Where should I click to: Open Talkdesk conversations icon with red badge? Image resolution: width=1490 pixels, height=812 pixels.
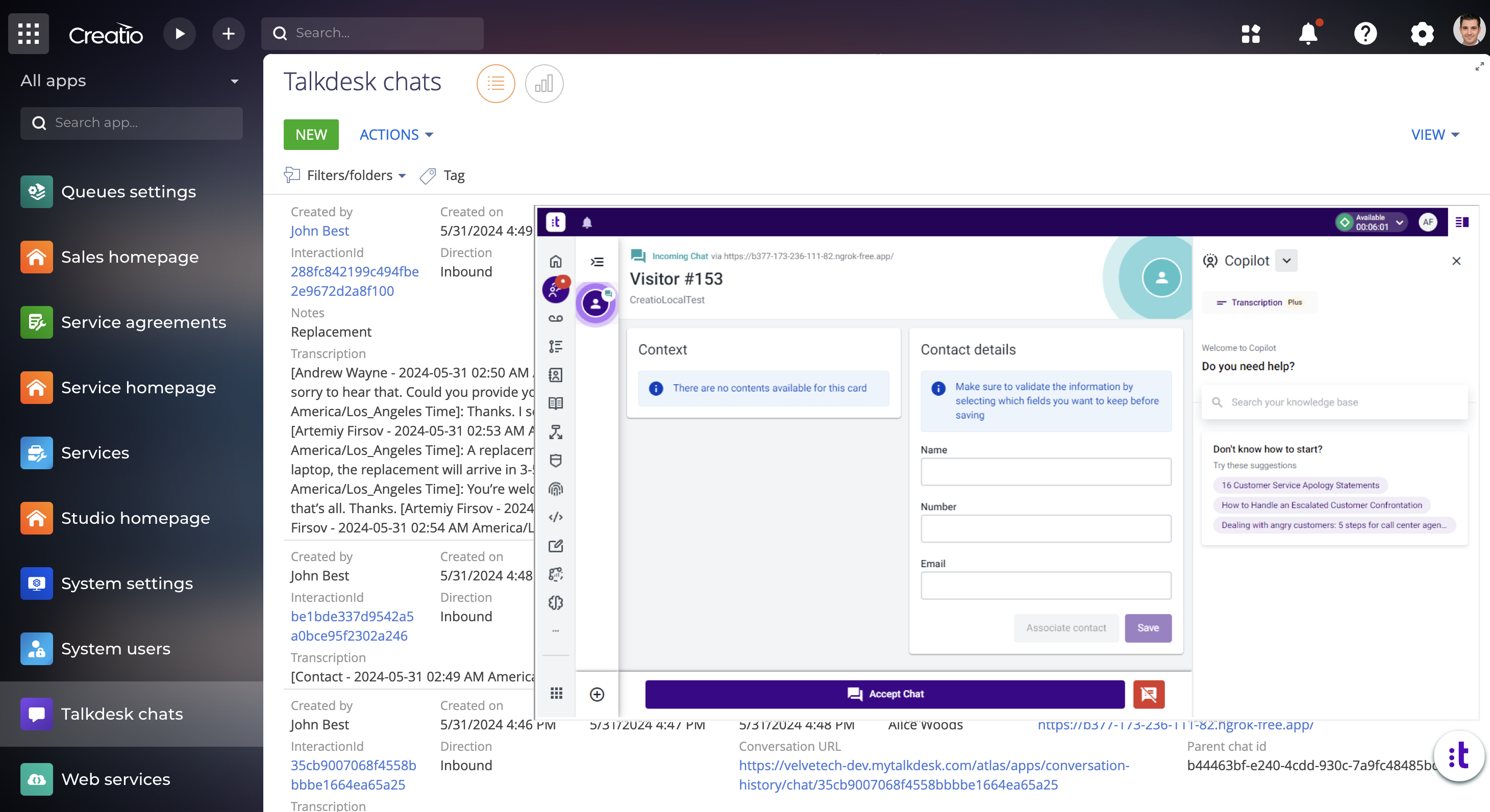click(x=555, y=289)
